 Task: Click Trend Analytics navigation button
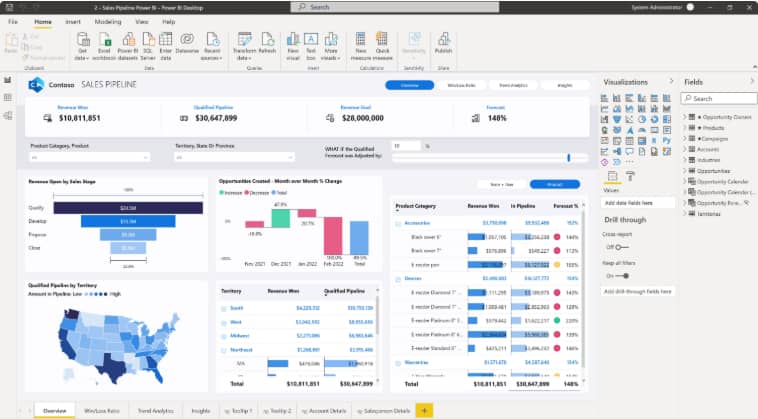tap(513, 85)
